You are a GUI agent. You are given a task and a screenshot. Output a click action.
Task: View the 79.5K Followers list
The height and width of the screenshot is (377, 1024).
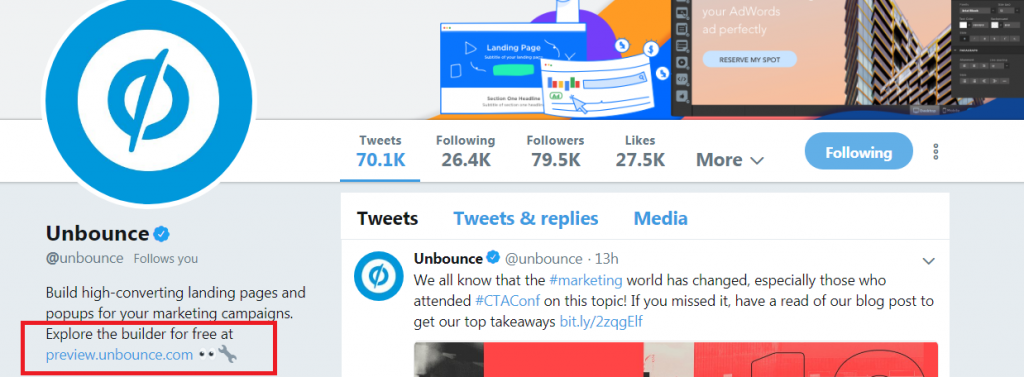point(555,151)
